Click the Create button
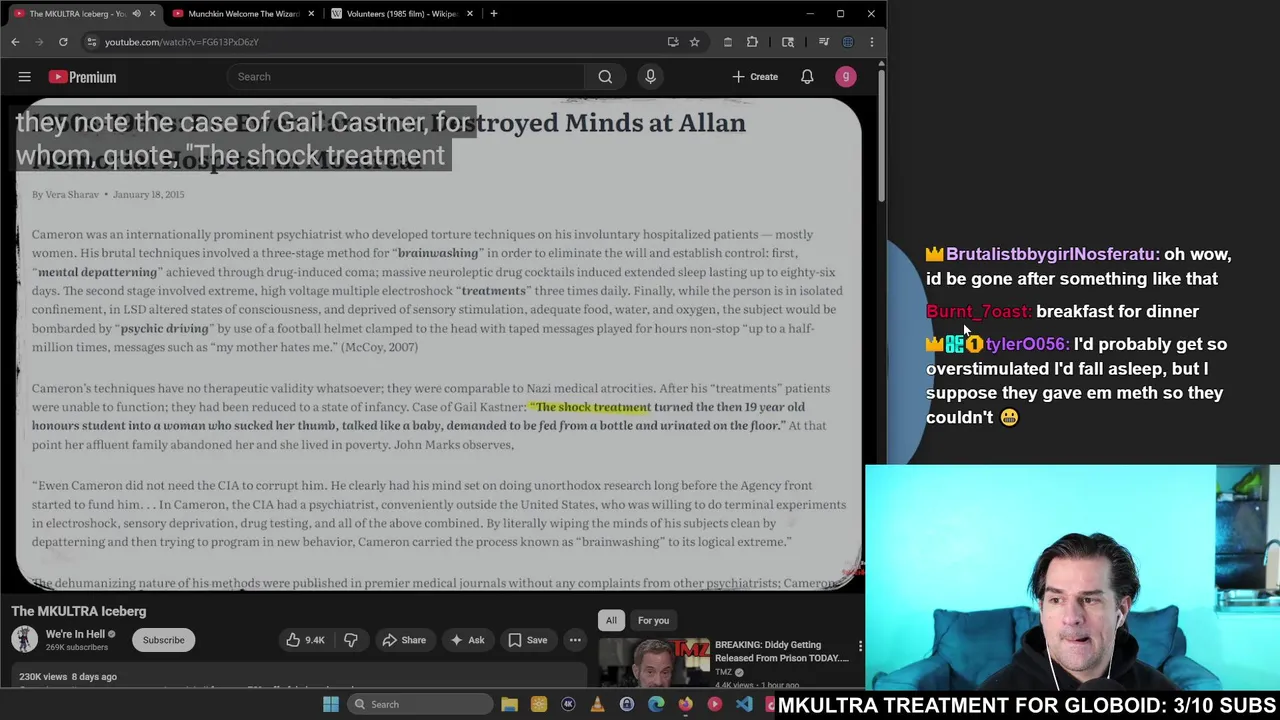The height and width of the screenshot is (720, 1280). pyautogui.click(x=755, y=77)
